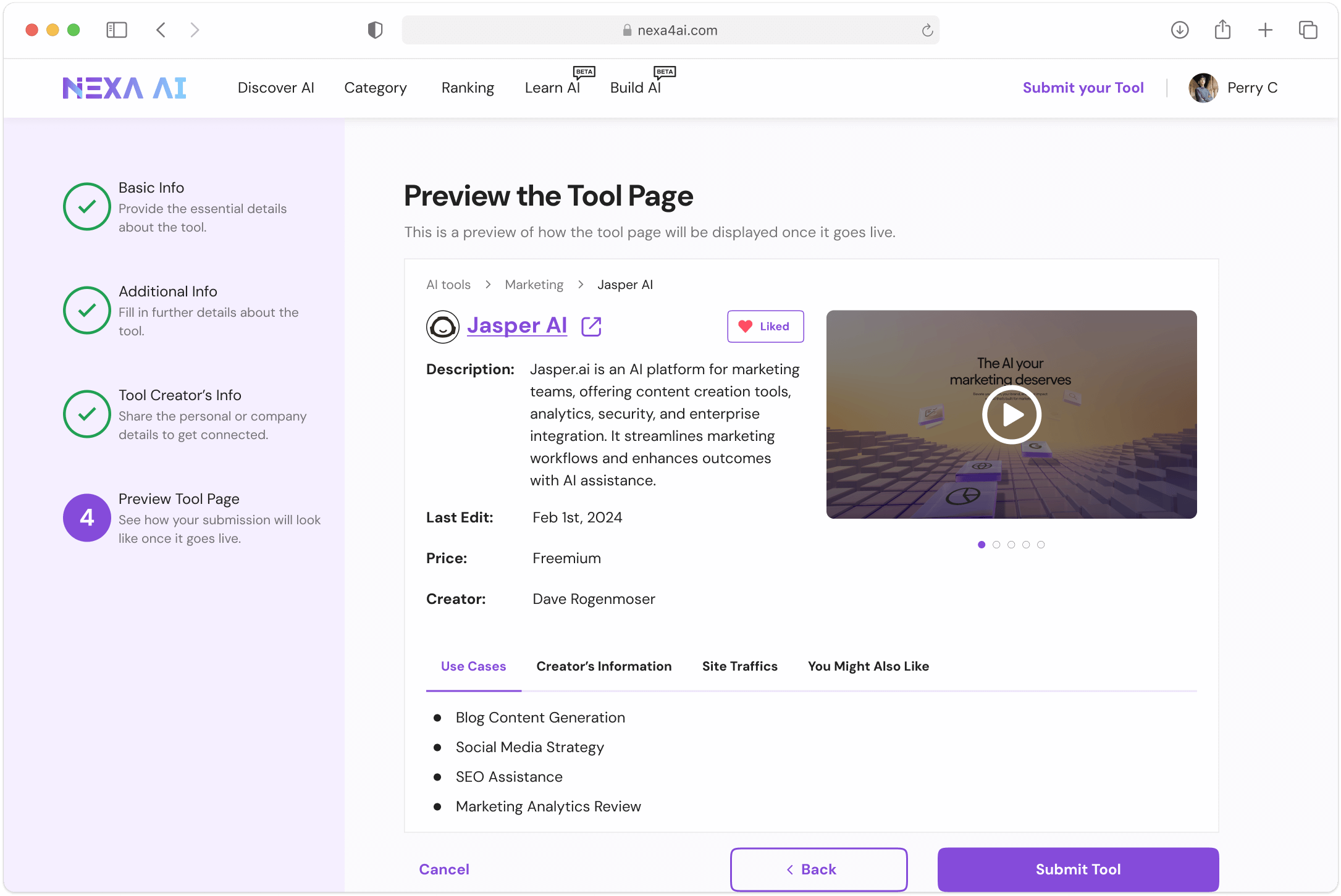
Task: Open the downloads icon in toolbar
Action: coord(1180,30)
